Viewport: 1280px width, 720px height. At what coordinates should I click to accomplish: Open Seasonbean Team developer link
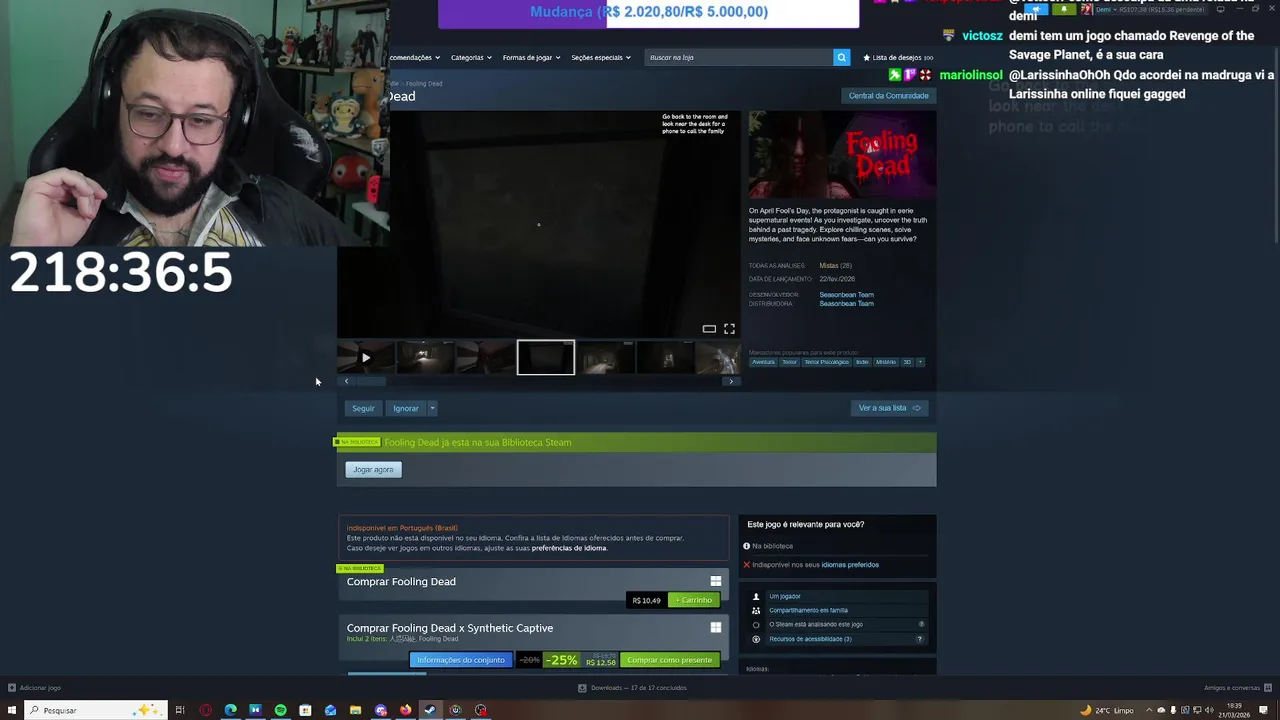846,295
